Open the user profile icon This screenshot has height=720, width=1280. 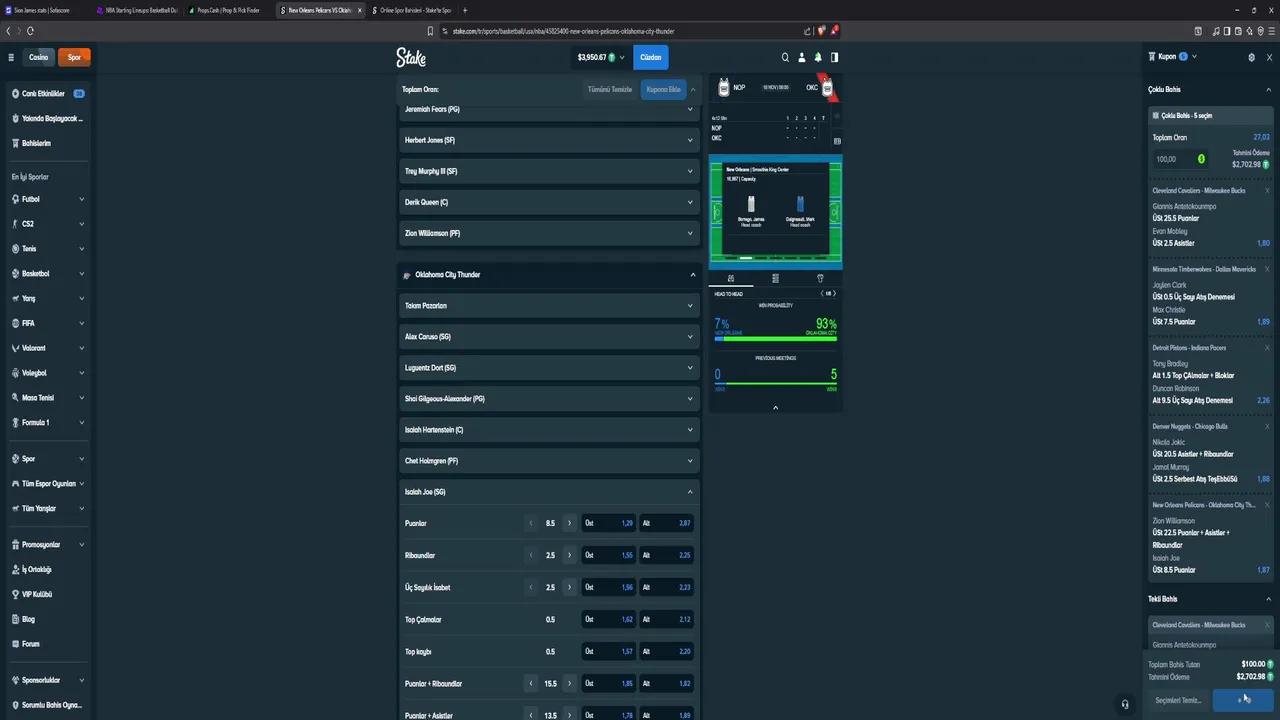tap(801, 57)
